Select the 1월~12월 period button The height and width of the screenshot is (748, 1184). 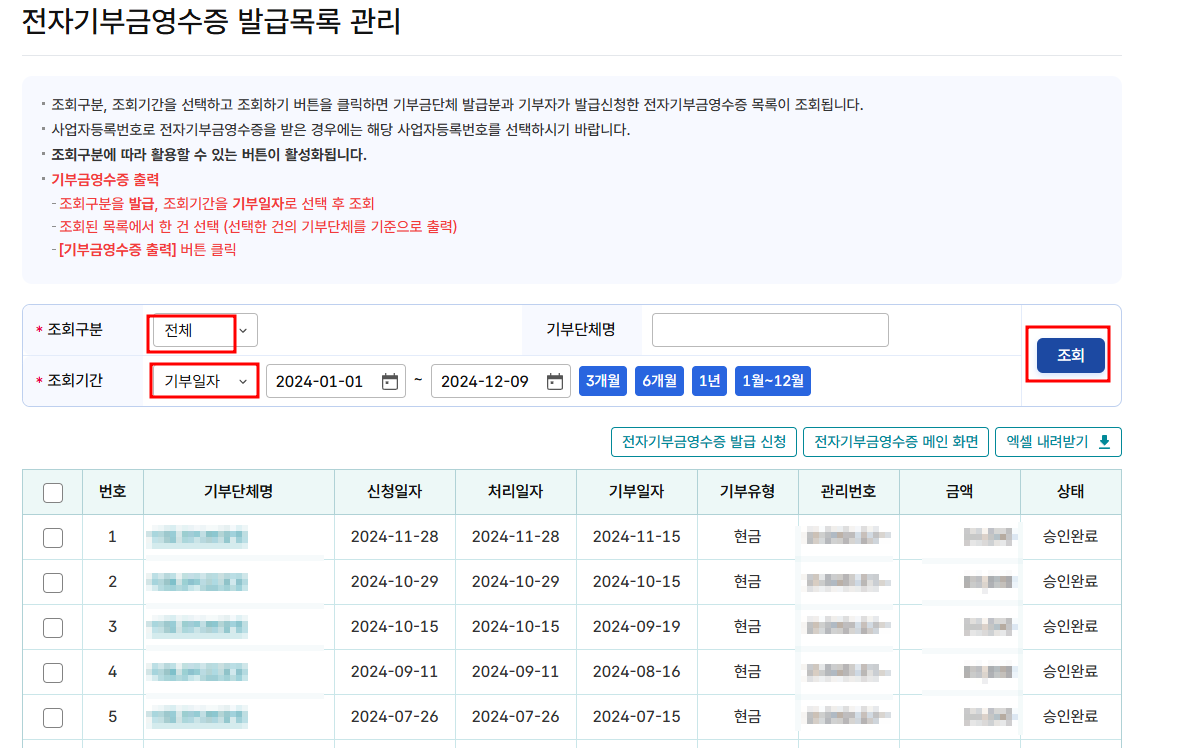772,381
